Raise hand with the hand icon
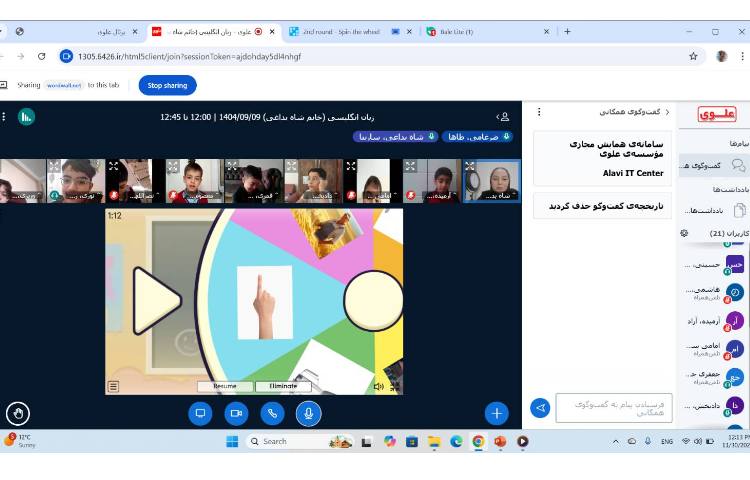The height and width of the screenshot is (480, 750). coord(18,414)
